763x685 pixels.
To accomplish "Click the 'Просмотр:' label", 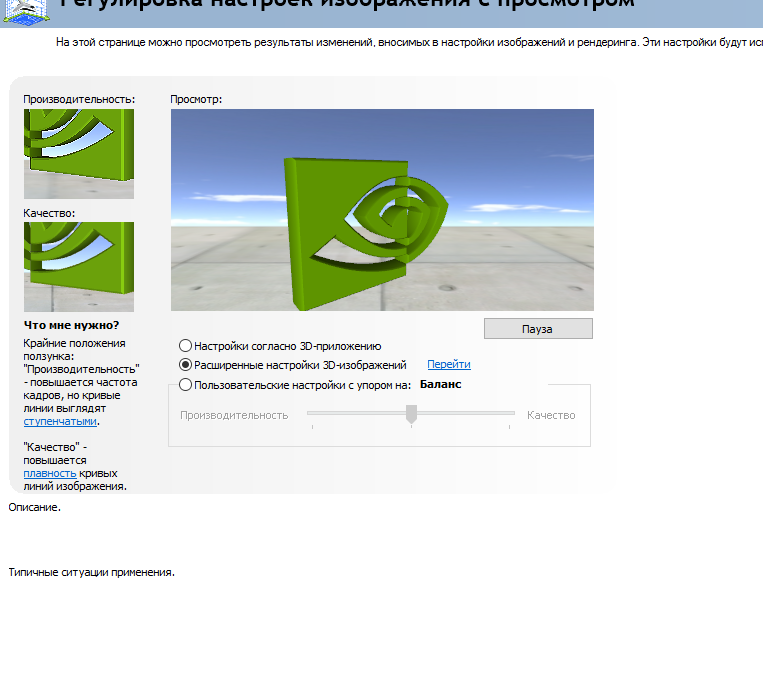I will tap(196, 99).
